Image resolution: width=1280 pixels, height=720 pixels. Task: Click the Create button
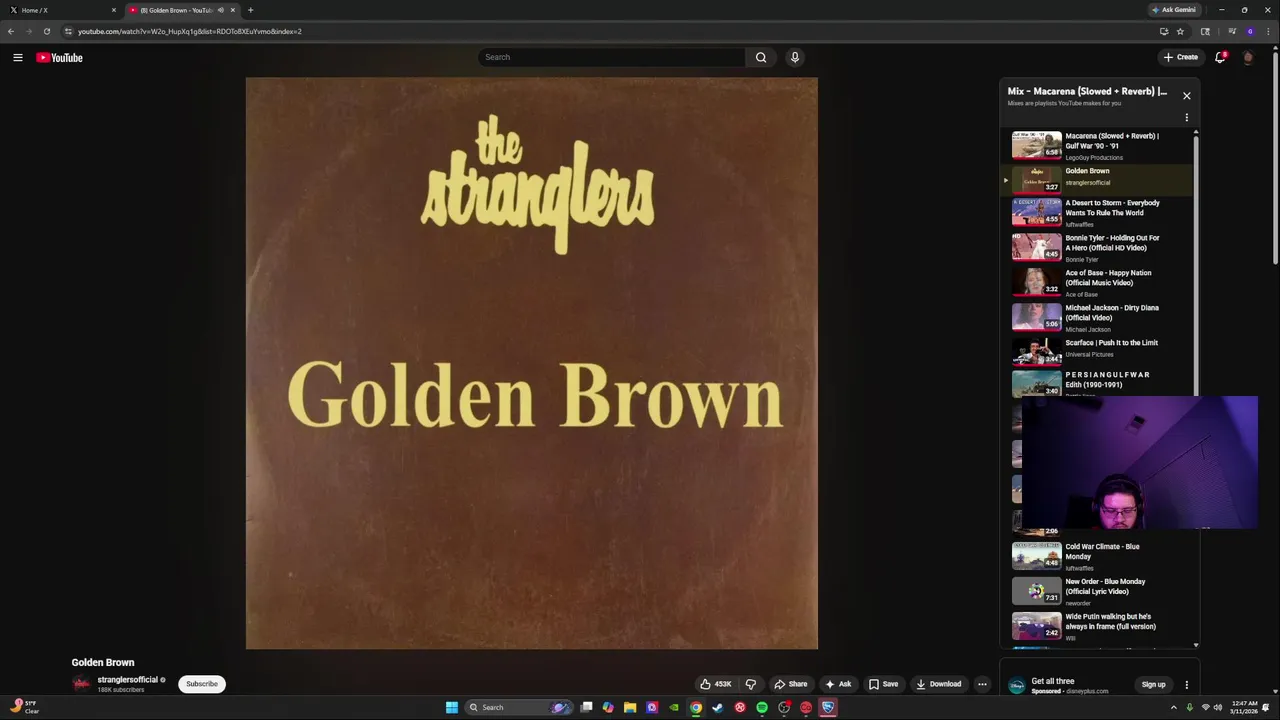(x=1181, y=57)
